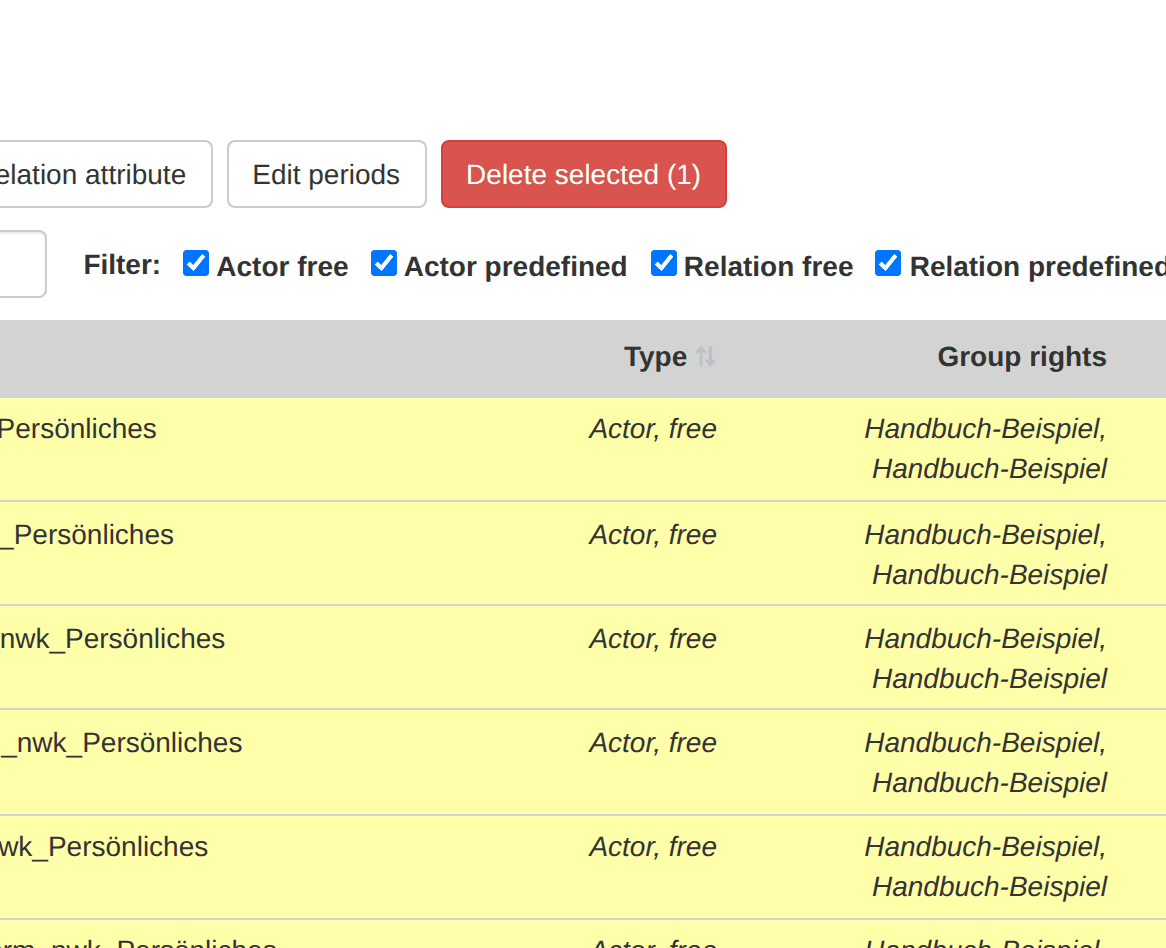Select the row labeled '_nwk_Persönliches'

tap(583, 763)
